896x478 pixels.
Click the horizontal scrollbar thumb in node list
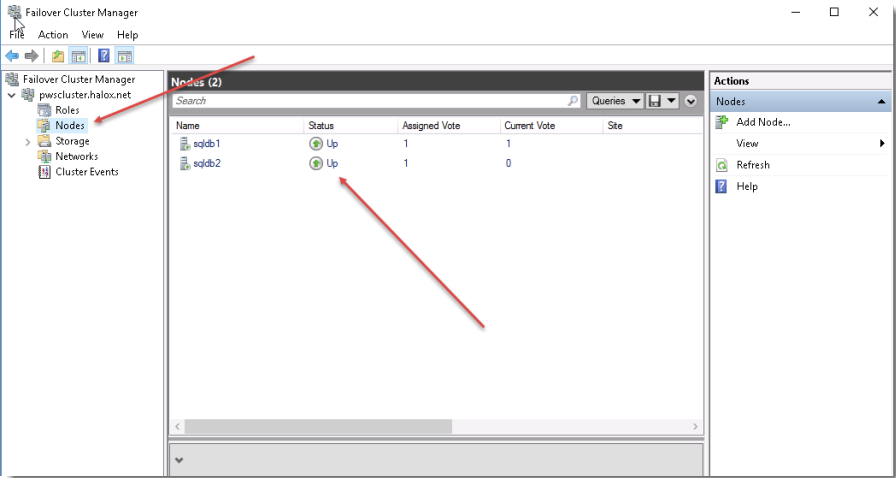318,427
